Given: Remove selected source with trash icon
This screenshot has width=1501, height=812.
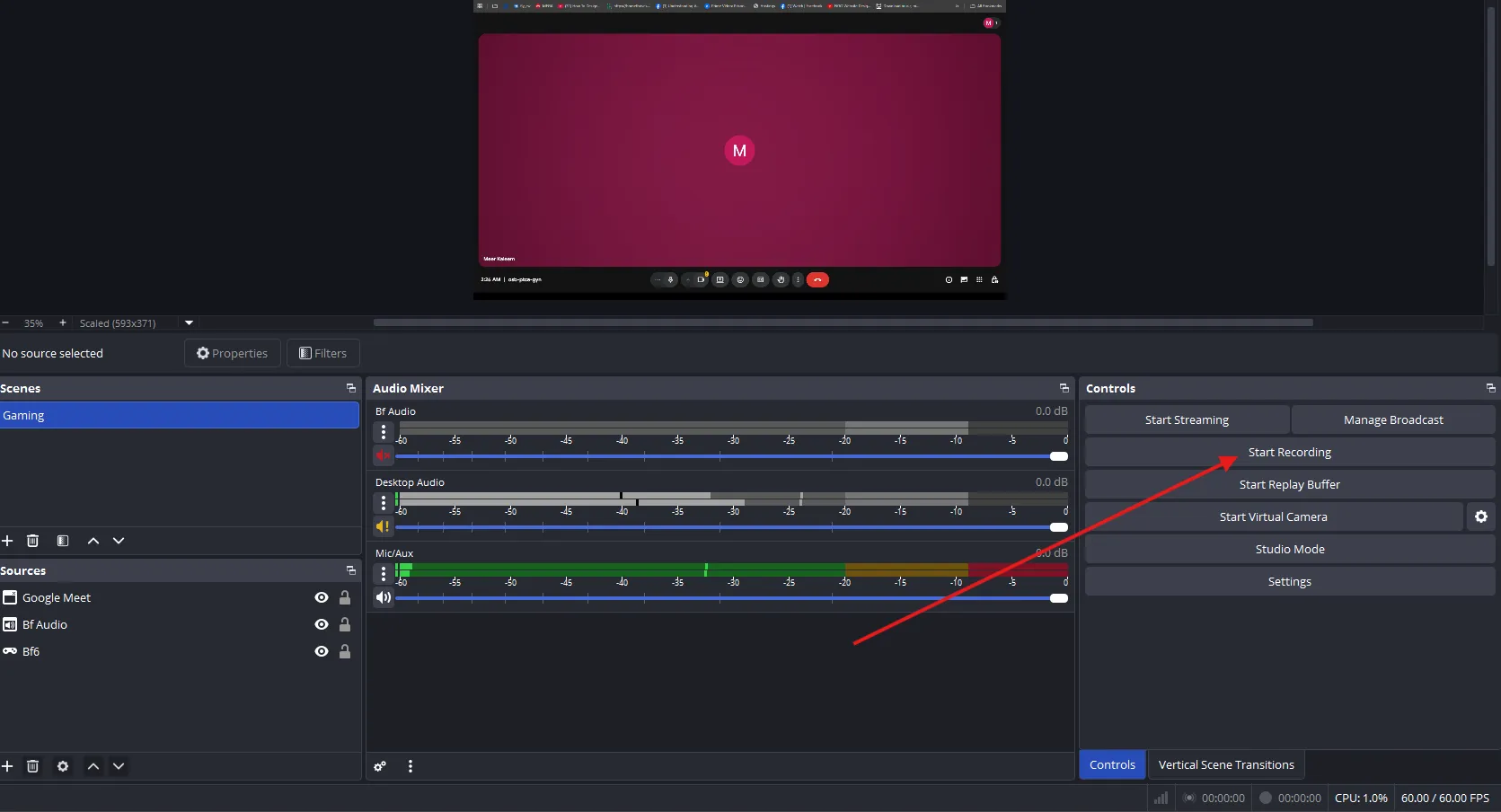Looking at the screenshot, I should click(x=33, y=766).
